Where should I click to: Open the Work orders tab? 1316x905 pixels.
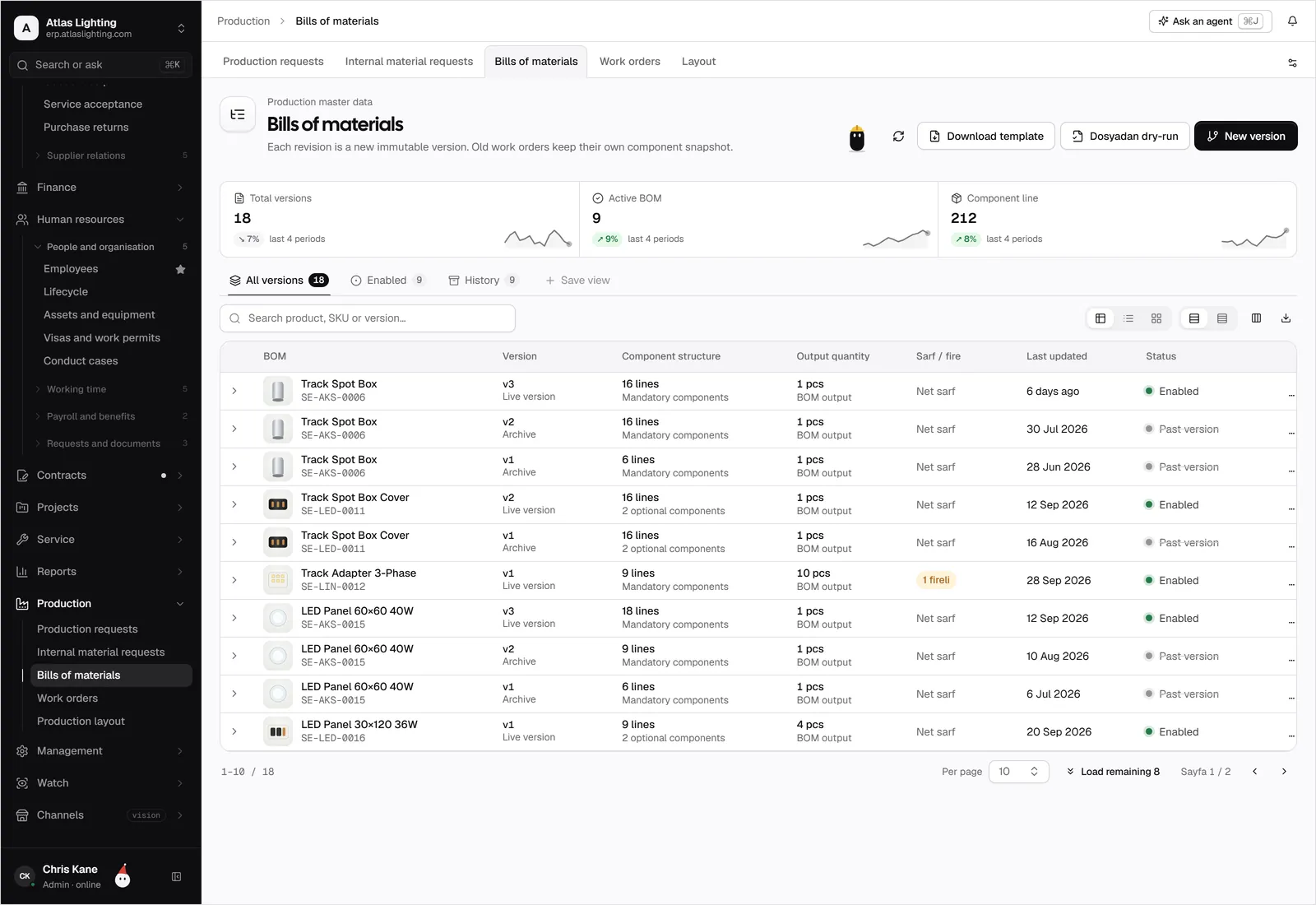click(629, 62)
